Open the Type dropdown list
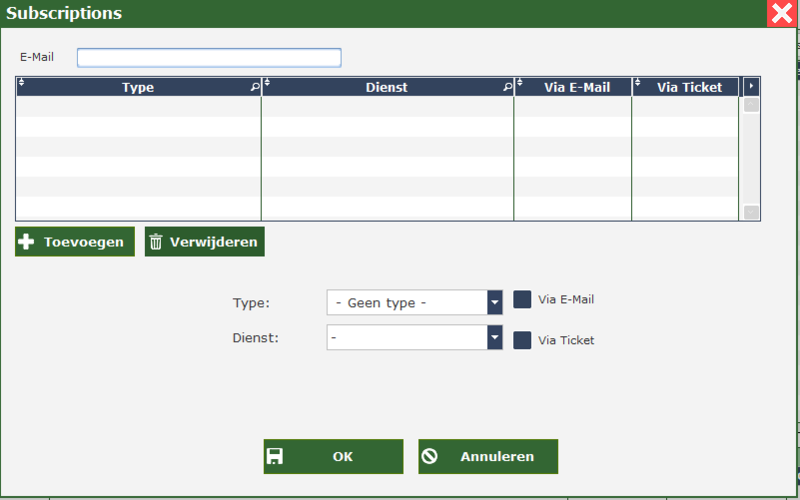 [494, 303]
